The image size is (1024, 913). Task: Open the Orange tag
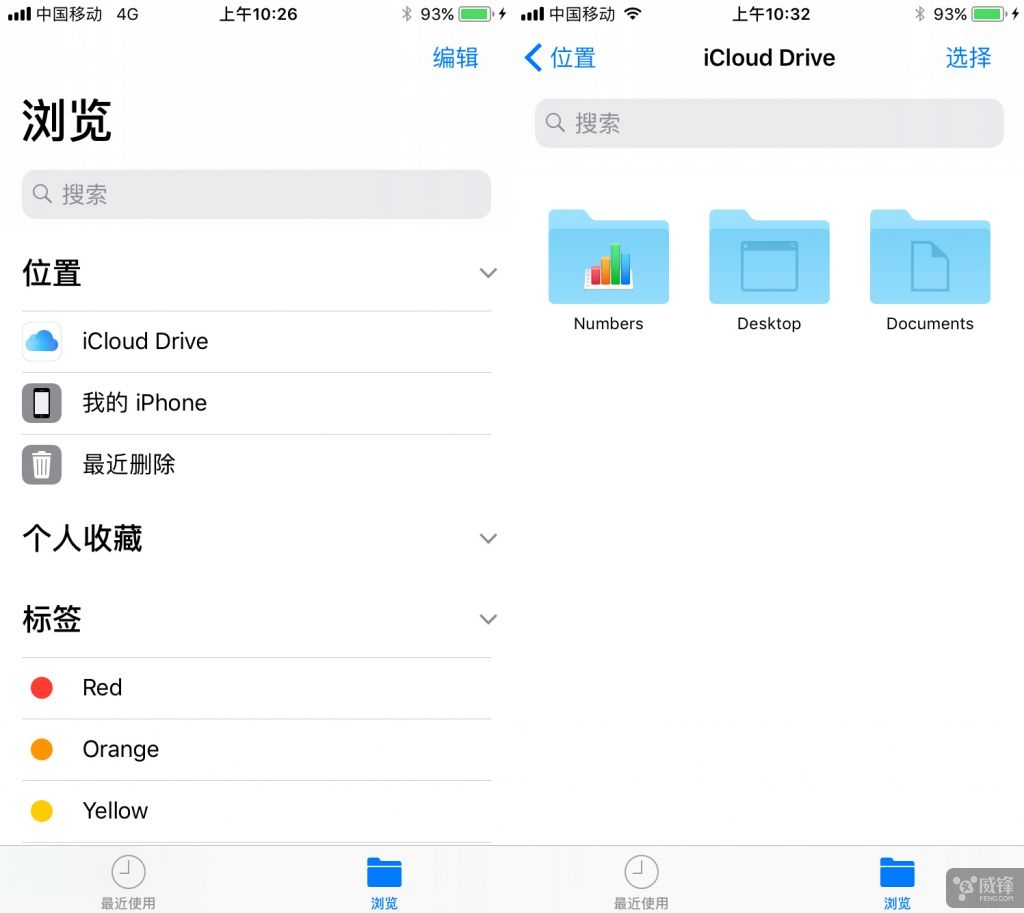point(120,749)
